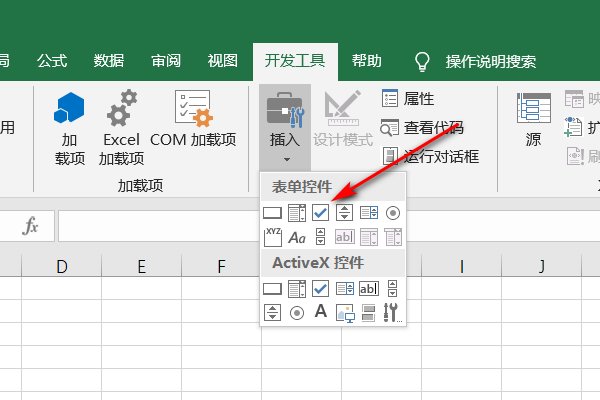Insert a form control button
Image resolution: width=600 pixels, height=400 pixels.
click(x=272, y=213)
